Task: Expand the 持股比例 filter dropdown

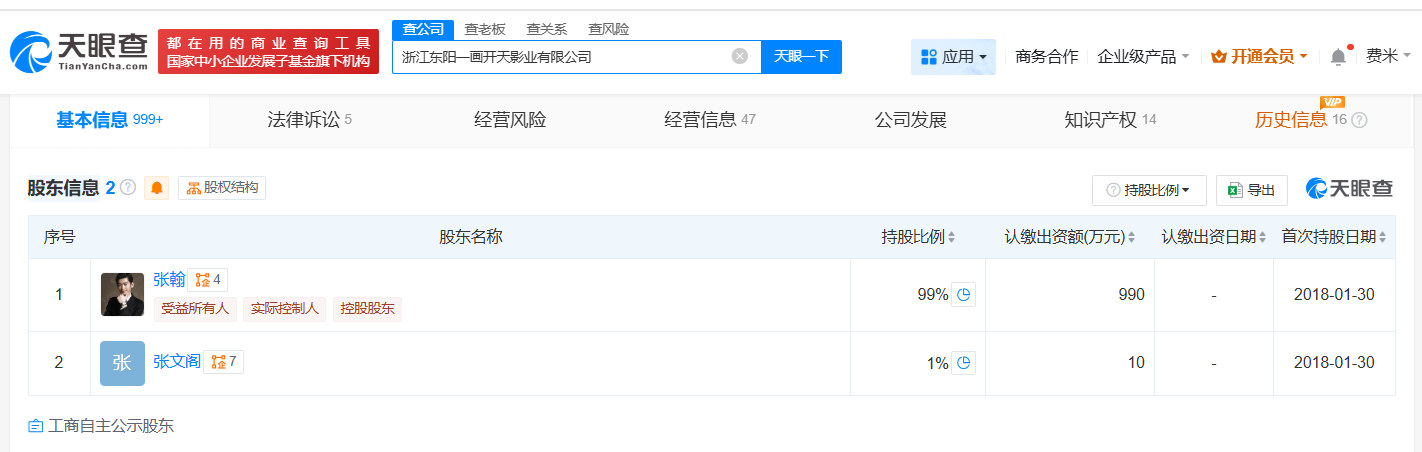Action: [1149, 190]
